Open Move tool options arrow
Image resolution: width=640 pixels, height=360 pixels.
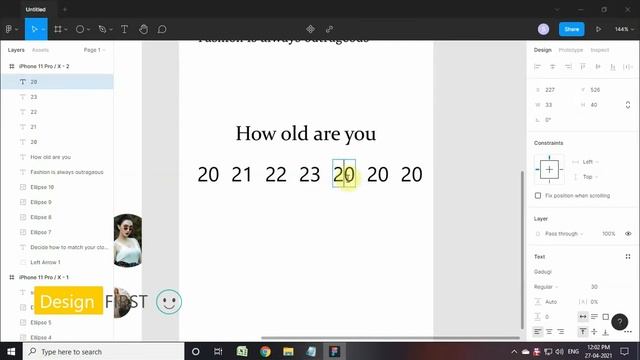click(43, 29)
